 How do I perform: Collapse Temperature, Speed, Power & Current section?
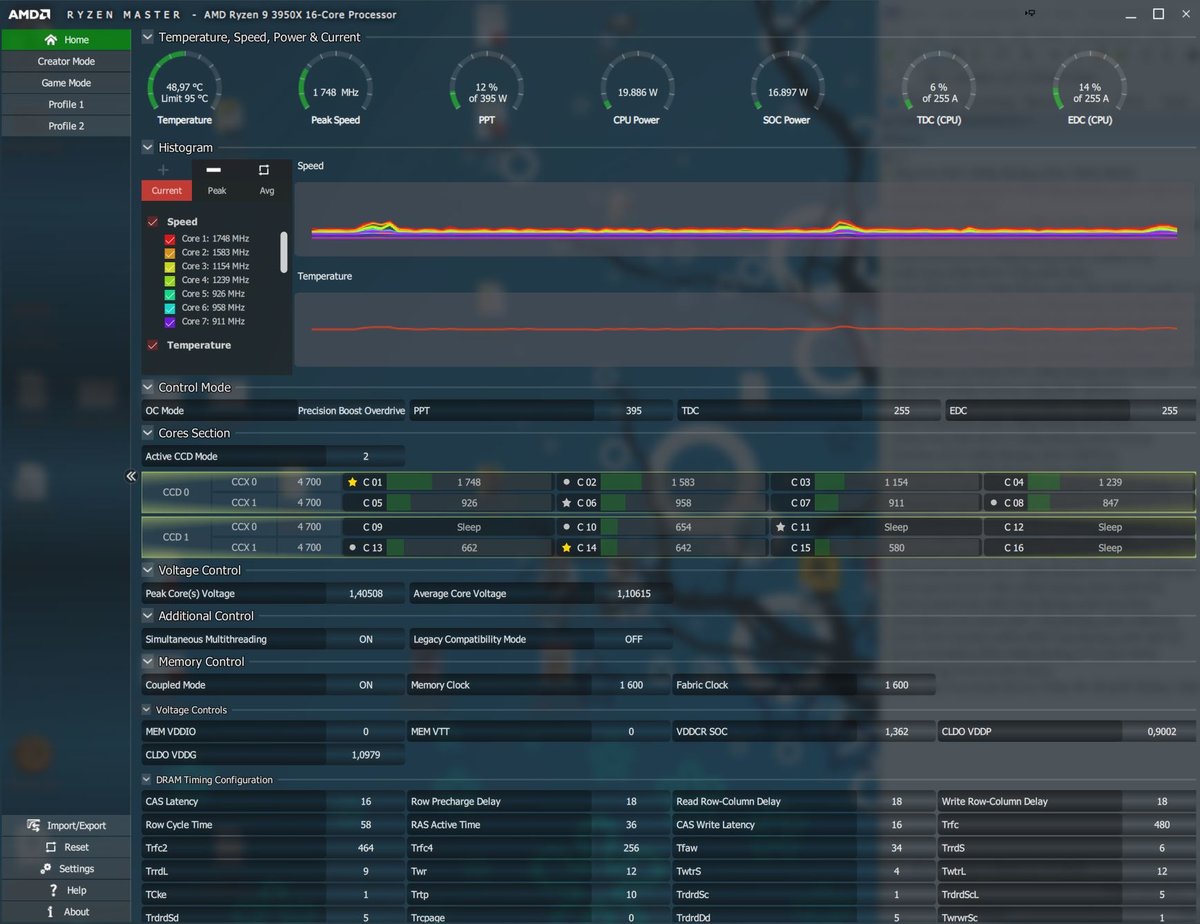pos(148,37)
